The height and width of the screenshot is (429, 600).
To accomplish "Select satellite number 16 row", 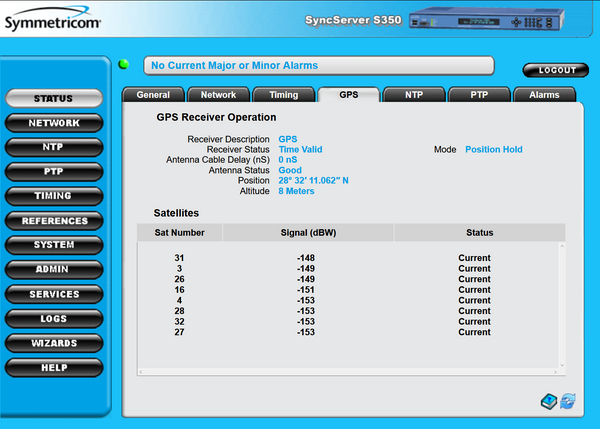I will tap(348, 290).
